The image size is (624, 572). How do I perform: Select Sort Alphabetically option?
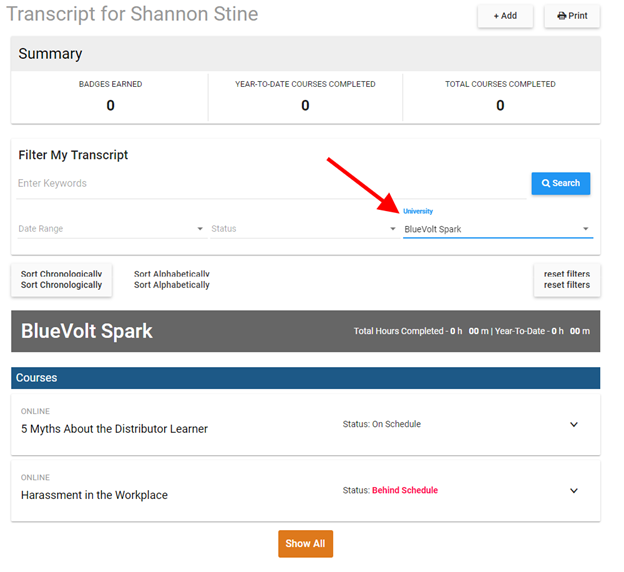coord(172,280)
